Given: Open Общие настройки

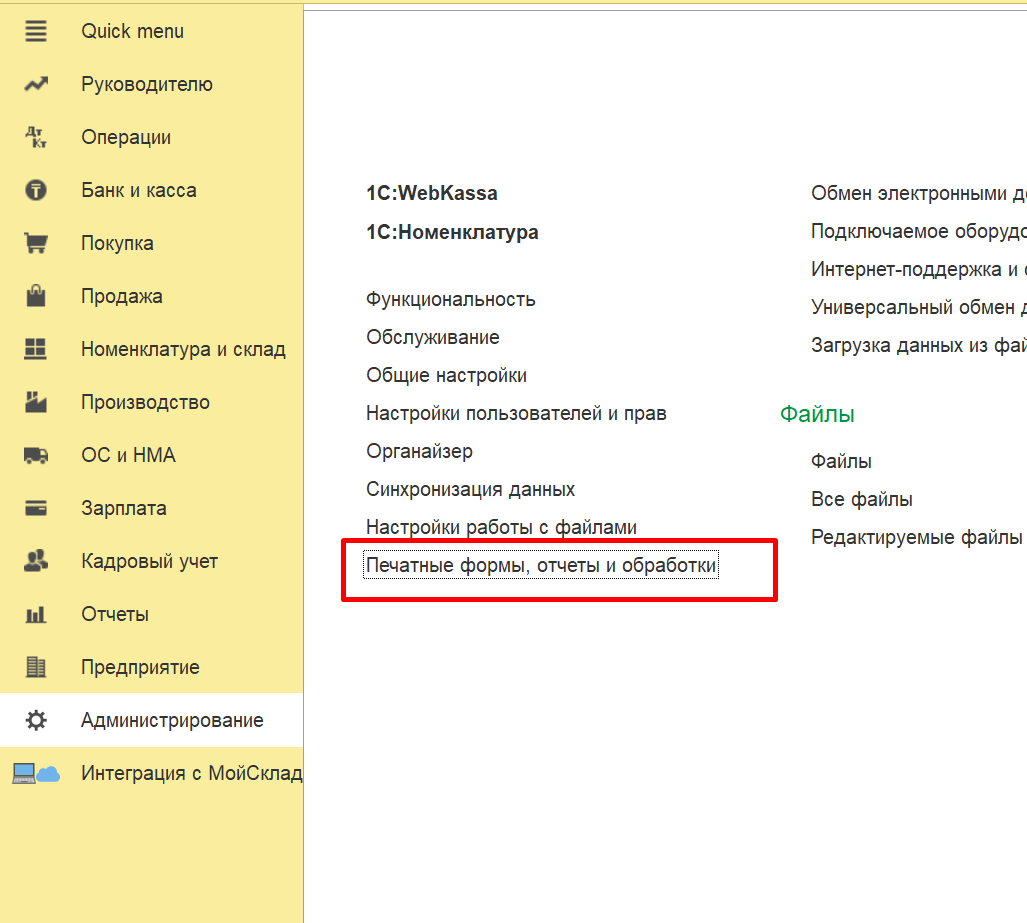Looking at the screenshot, I should point(447,375).
